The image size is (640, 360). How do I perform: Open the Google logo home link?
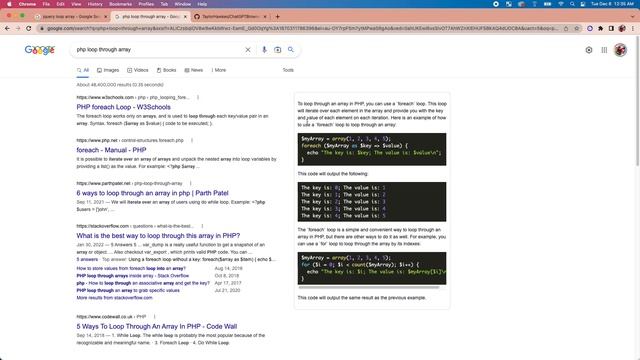[40, 50]
